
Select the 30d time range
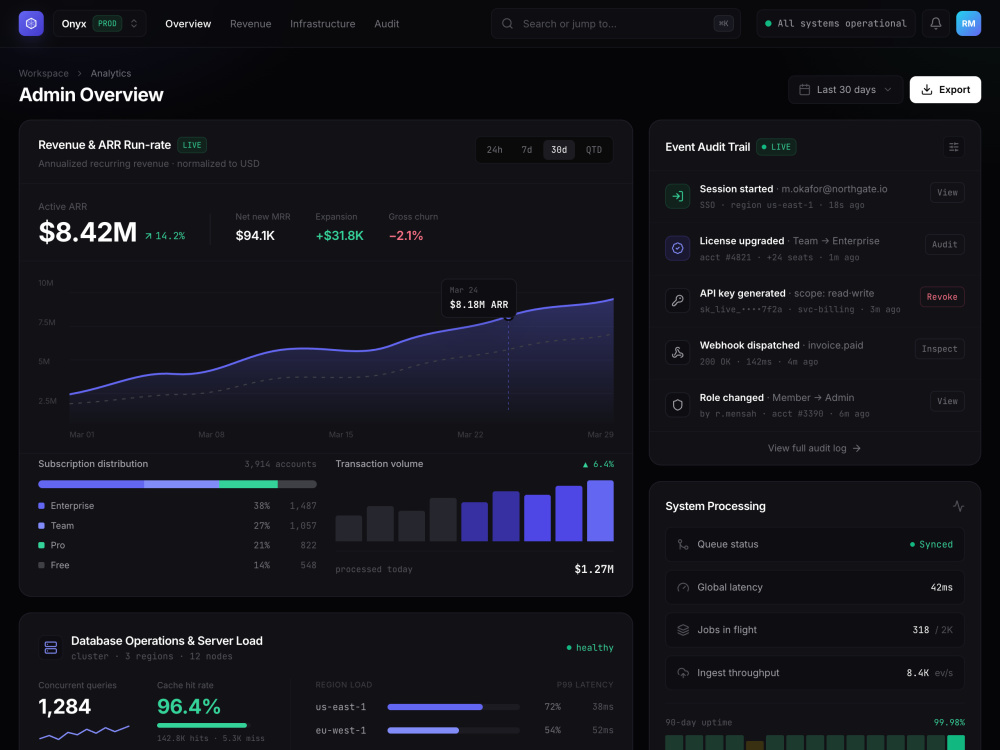(x=559, y=150)
